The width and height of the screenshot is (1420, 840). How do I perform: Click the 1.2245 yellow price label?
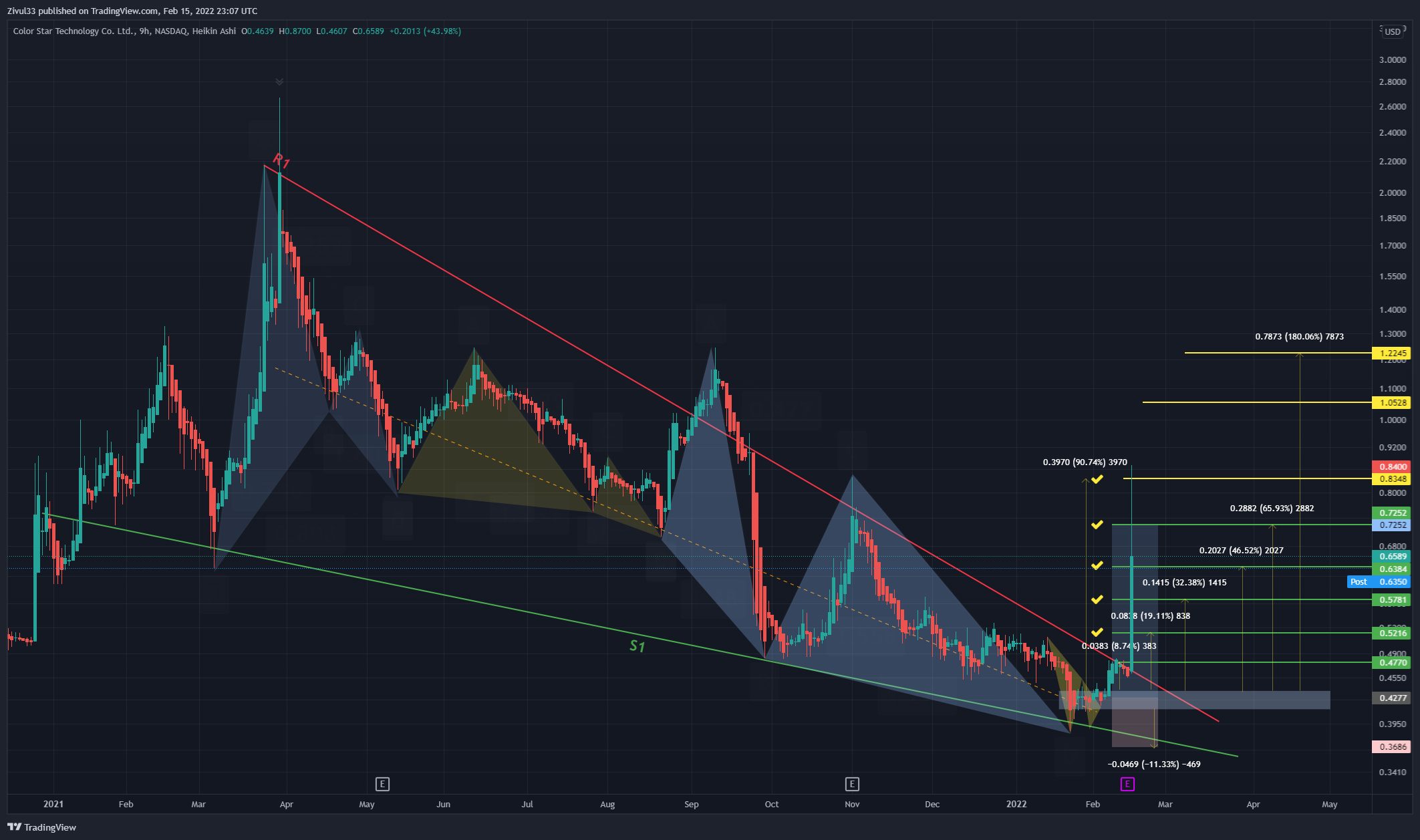click(1391, 354)
